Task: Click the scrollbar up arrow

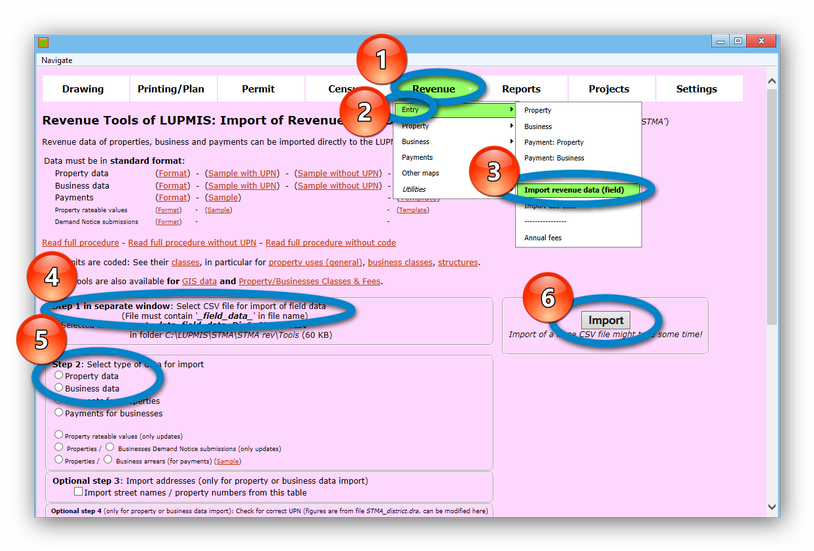Action: click(771, 81)
